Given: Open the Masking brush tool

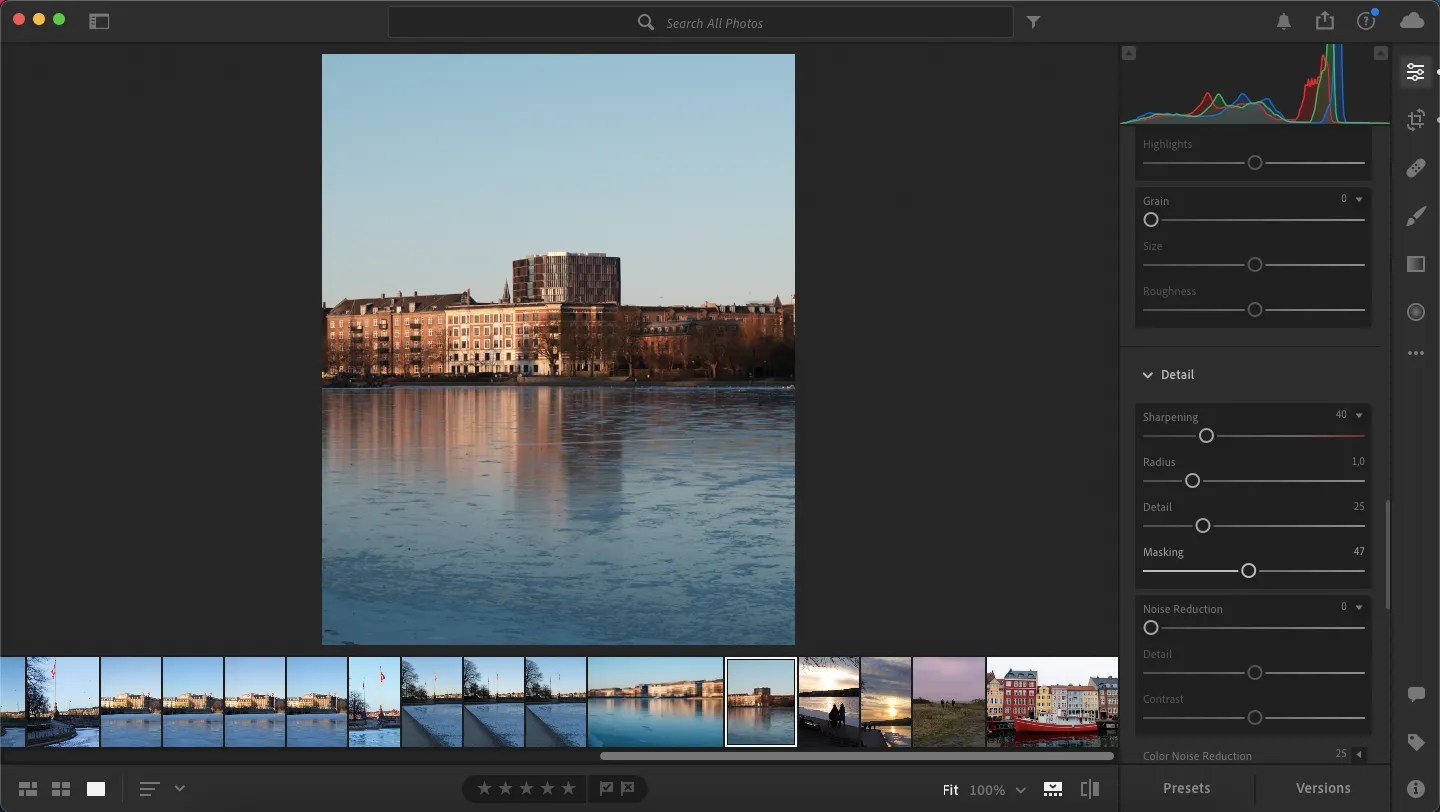Looking at the screenshot, I should pyautogui.click(x=1415, y=216).
